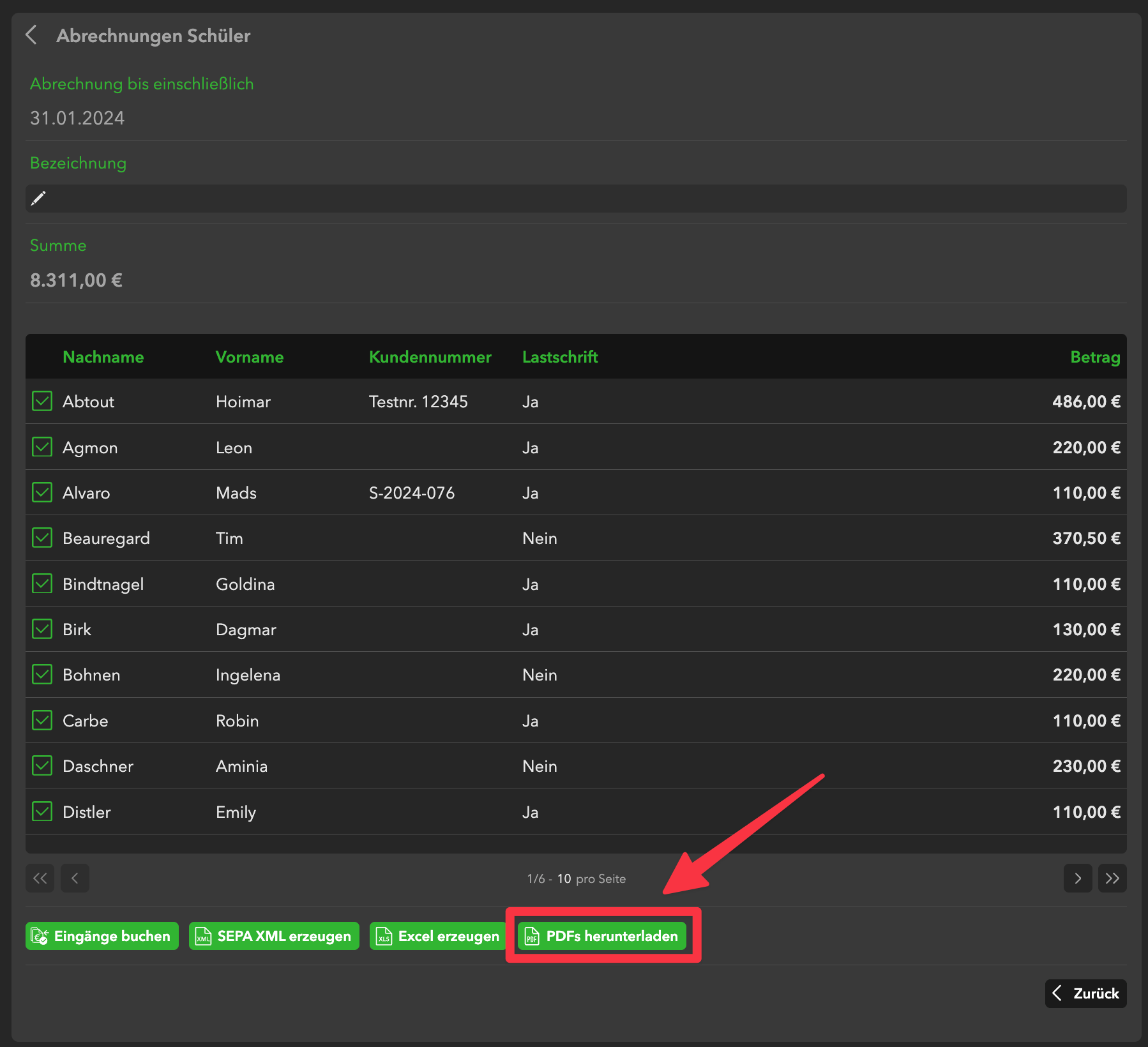This screenshot has width=1148, height=1047.
Task: Click the Zurück button
Action: pyautogui.click(x=1085, y=993)
